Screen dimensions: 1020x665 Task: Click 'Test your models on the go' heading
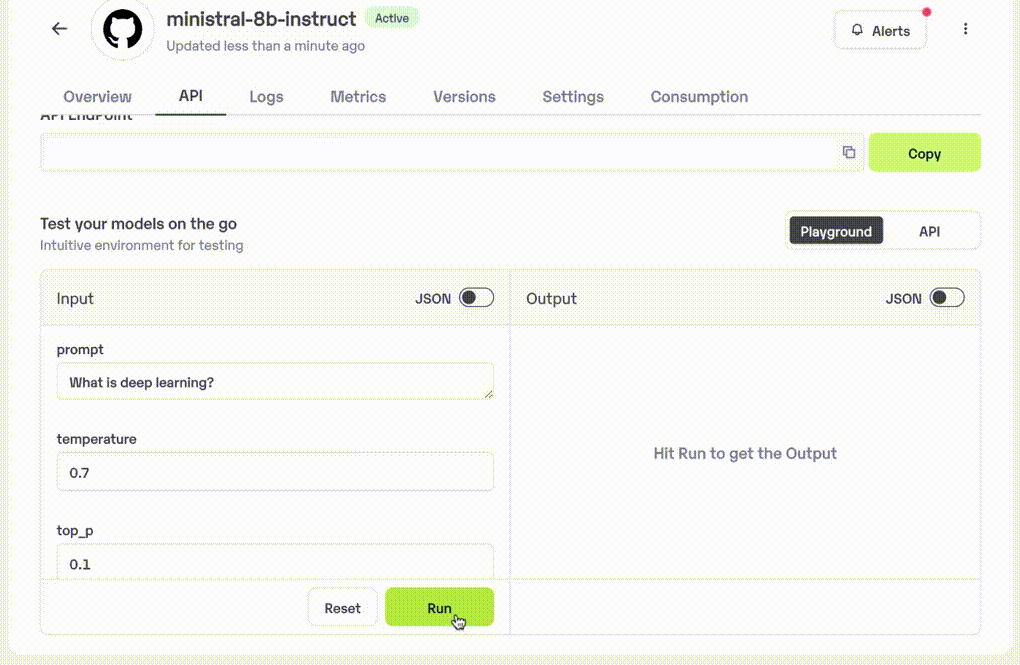tap(139, 224)
